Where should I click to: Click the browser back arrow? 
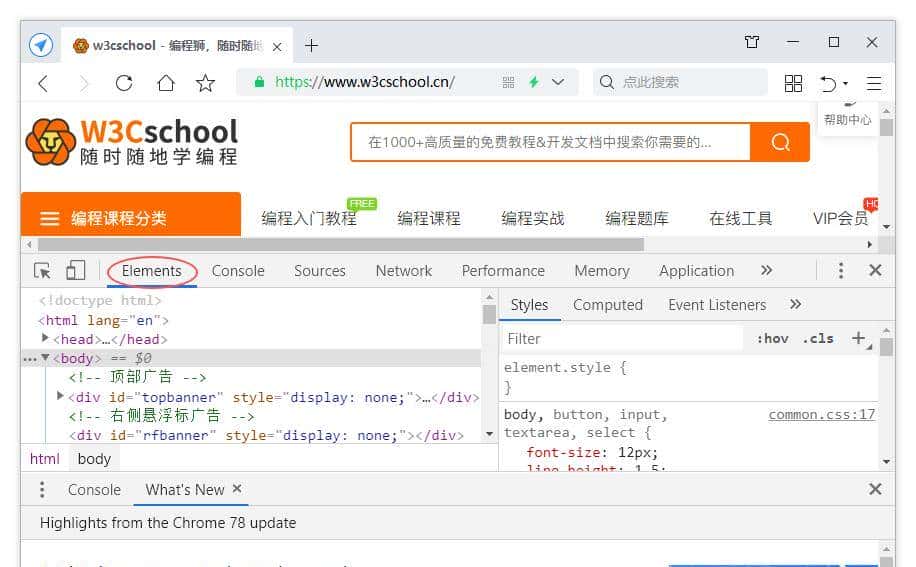43,83
